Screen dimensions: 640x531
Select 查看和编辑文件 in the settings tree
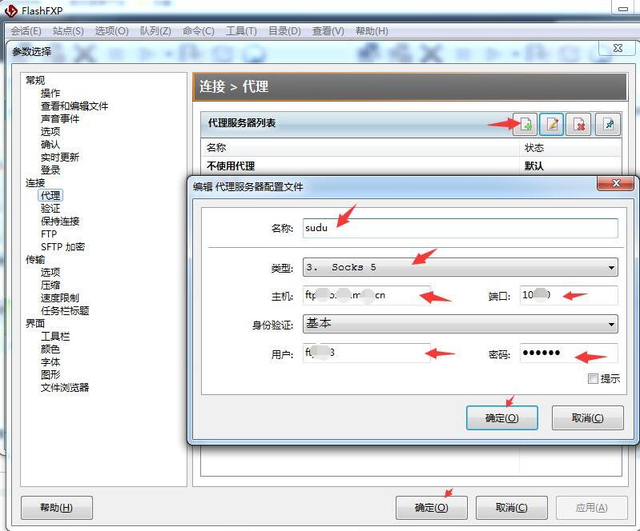point(74,106)
